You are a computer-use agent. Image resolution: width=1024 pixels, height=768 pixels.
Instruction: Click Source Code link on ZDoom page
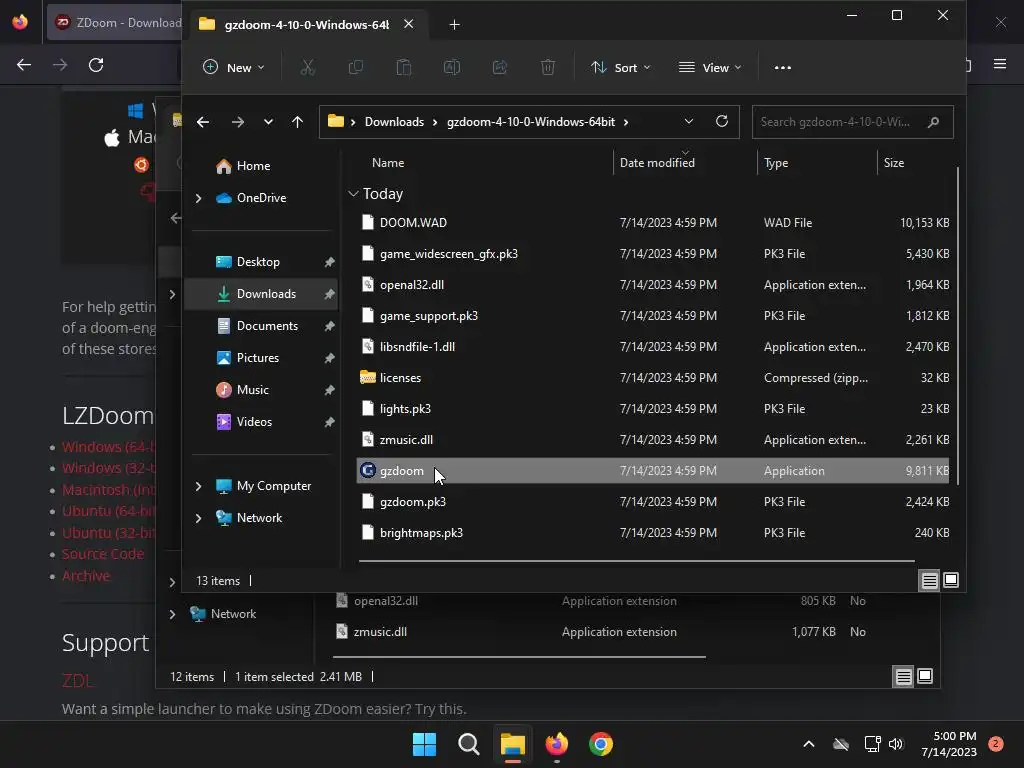click(103, 554)
